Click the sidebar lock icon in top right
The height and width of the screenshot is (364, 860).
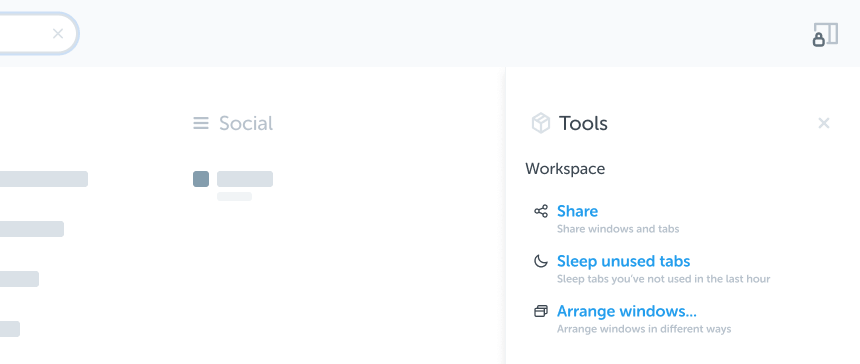tap(825, 35)
